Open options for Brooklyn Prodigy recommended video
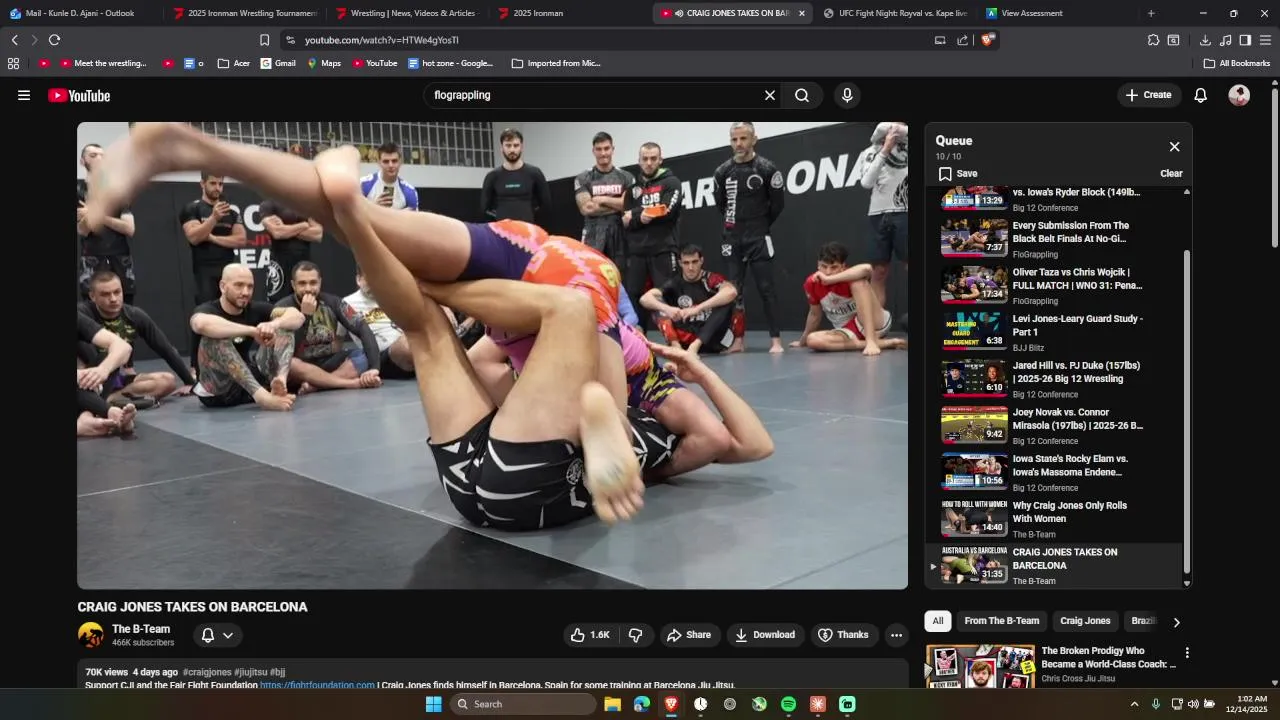Viewport: 1280px width, 720px height. 1187,653
